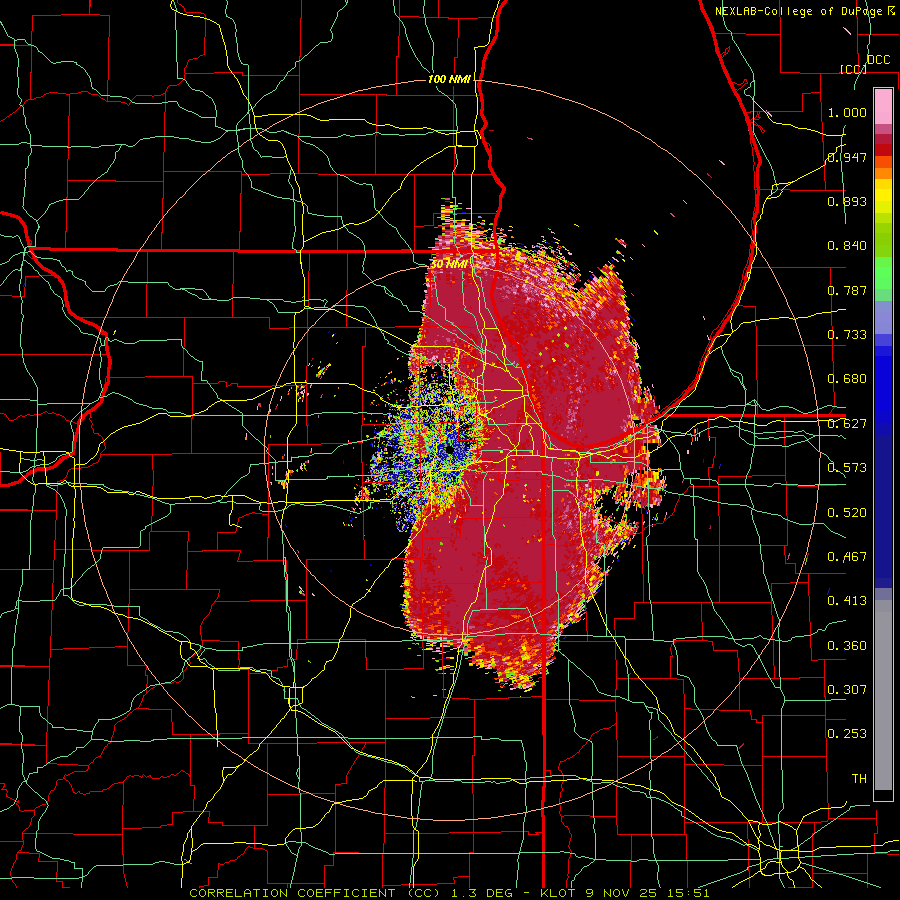Click the 0.467 color scale value
The image size is (900, 900).
coord(847,557)
